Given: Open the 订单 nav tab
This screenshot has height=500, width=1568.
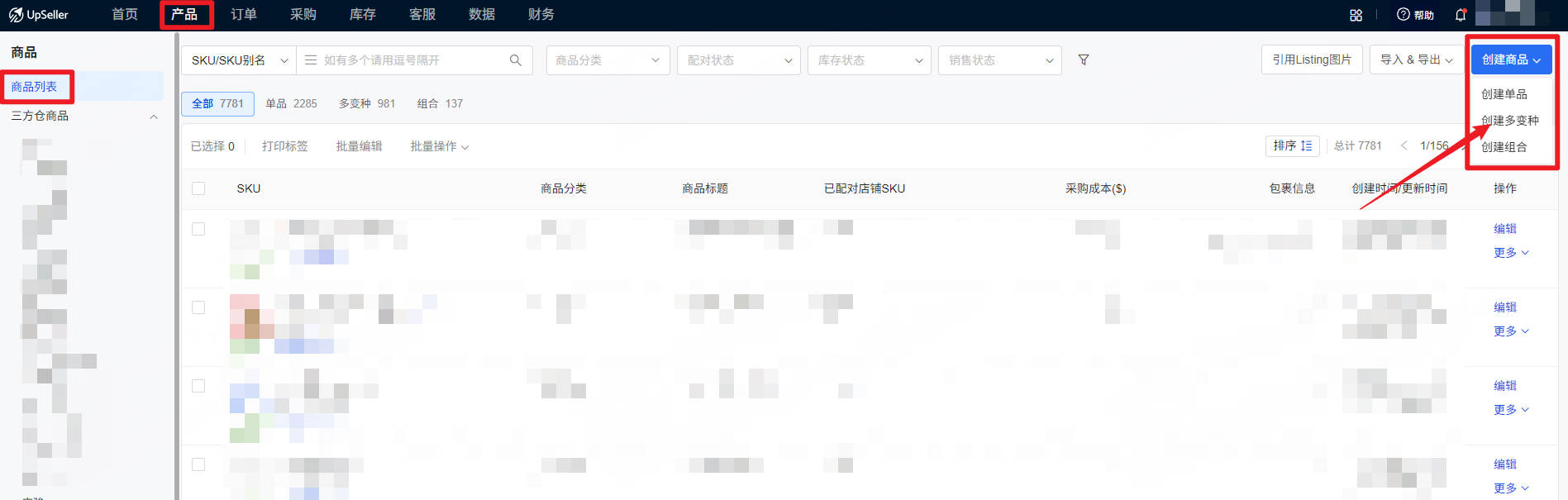Looking at the screenshot, I should [244, 15].
